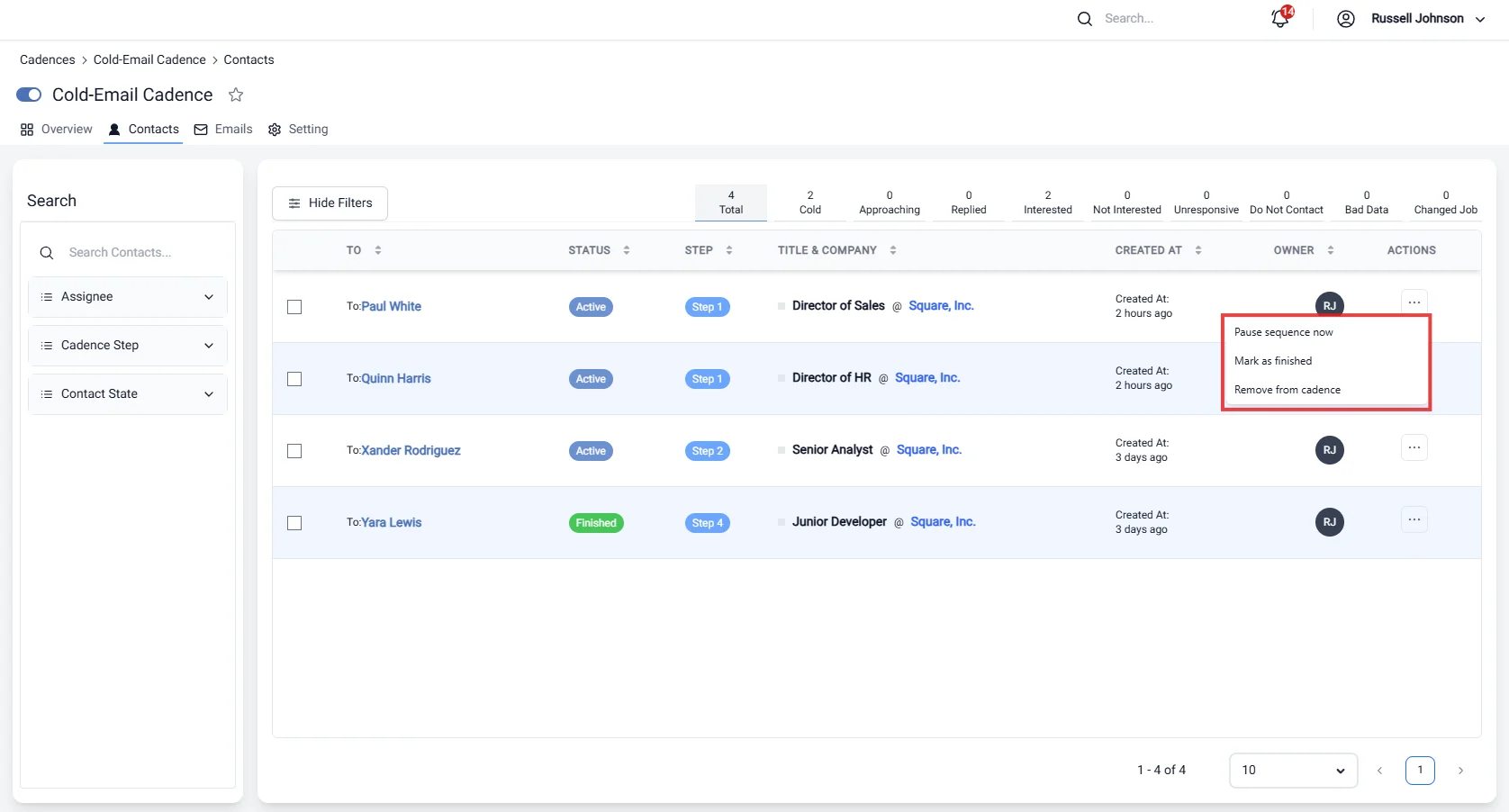This screenshot has width=1509, height=812.
Task: Click Step 2 badge for Xander Rodriguez
Action: [x=708, y=451]
